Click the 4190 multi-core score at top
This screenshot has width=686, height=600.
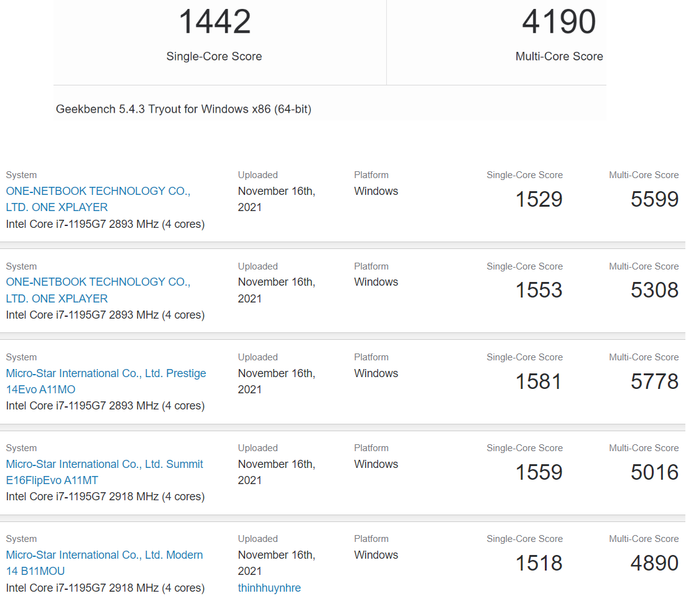[559, 22]
